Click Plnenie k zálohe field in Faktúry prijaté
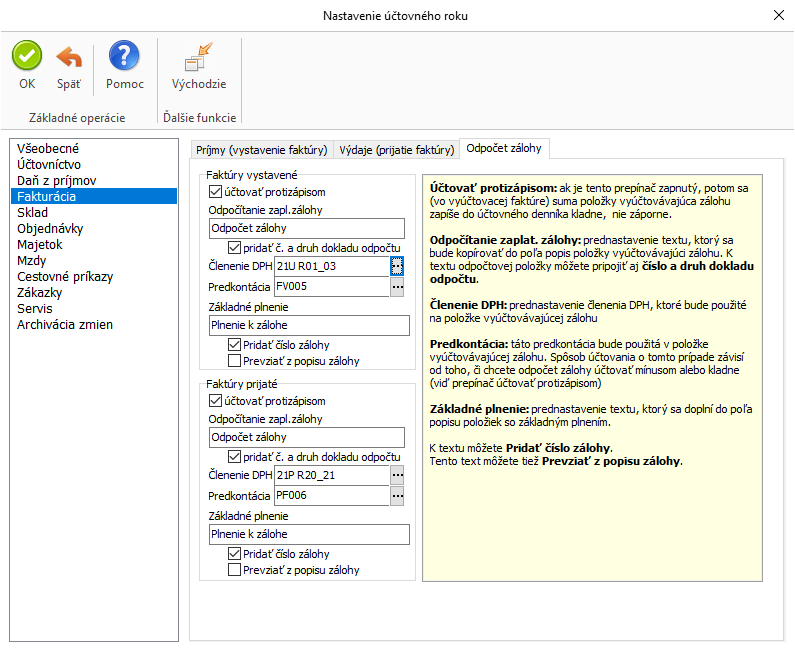795x651 pixels. [x=309, y=534]
